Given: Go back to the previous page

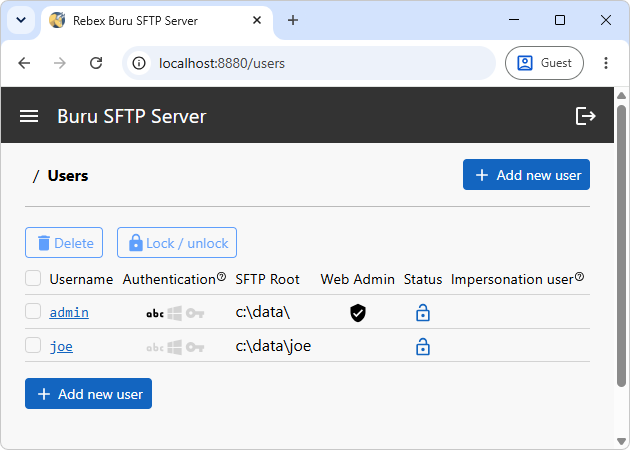Looking at the screenshot, I should [25, 63].
